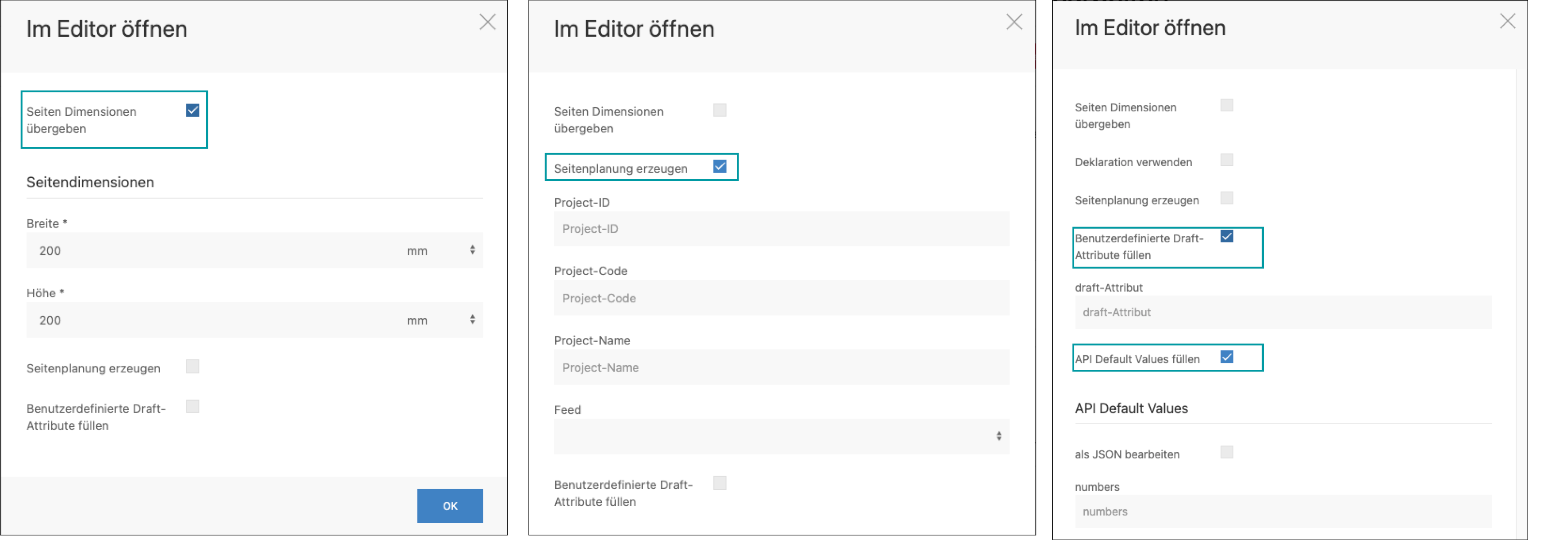Click the numbers input field

point(1283,512)
